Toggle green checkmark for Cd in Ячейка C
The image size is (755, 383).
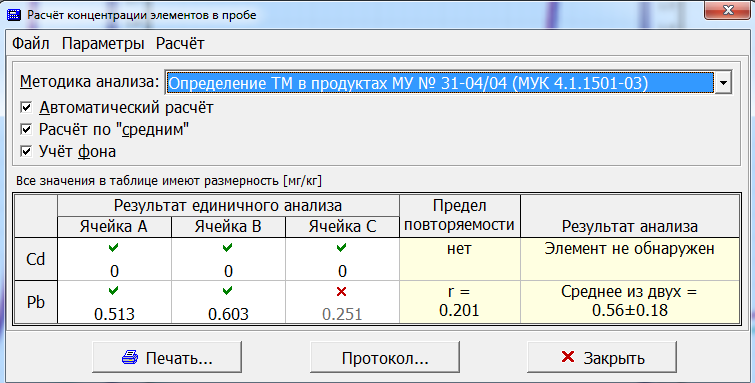coord(341,248)
